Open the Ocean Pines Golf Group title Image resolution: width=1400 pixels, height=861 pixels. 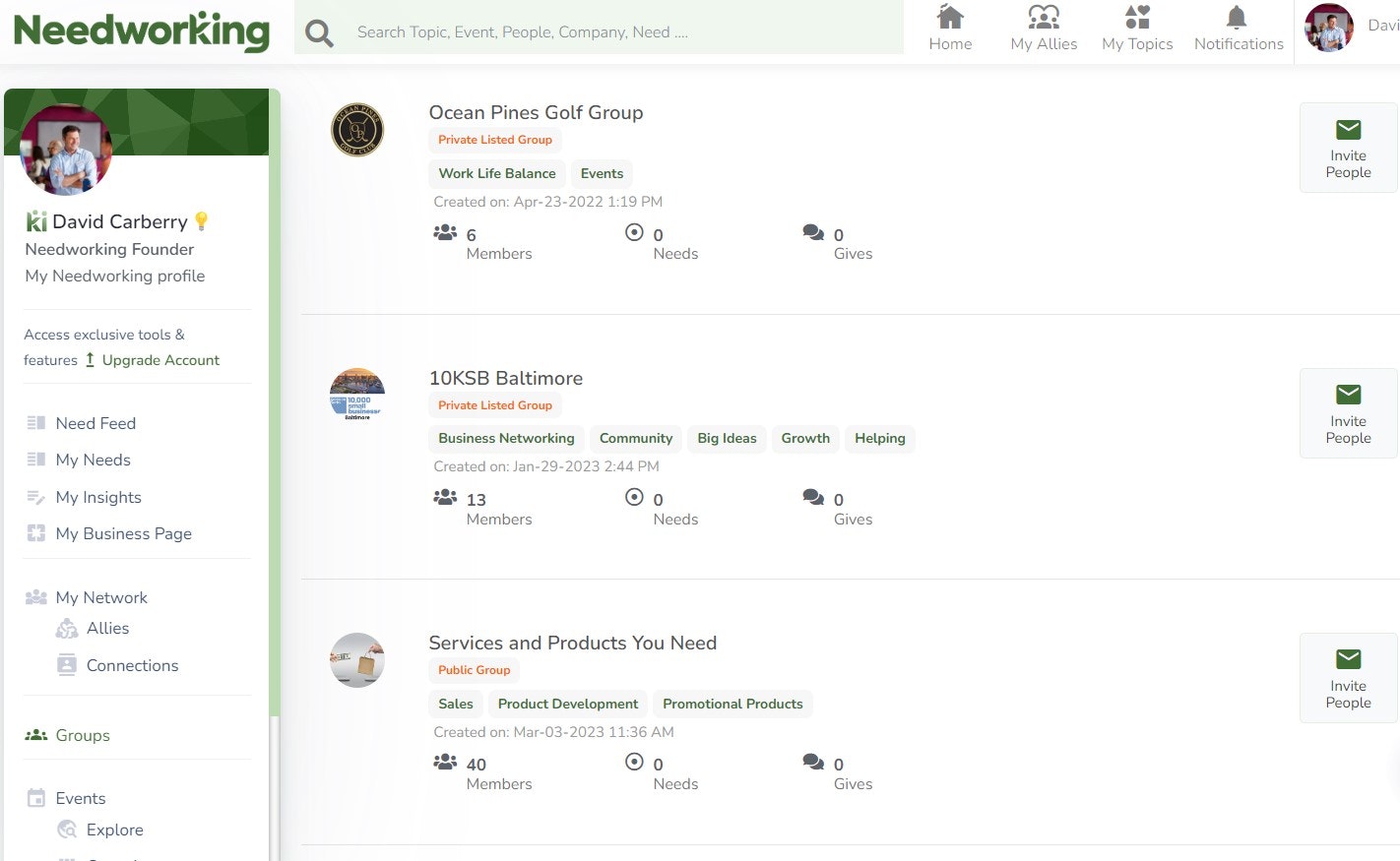[x=536, y=112]
